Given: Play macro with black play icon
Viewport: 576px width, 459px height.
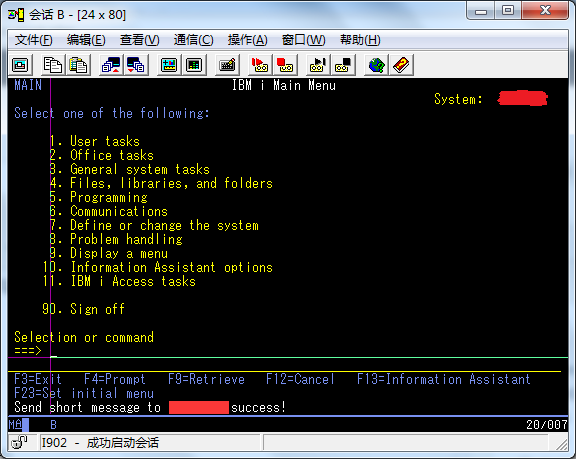Looking at the screenshot, I should click(x=318, y=65).
